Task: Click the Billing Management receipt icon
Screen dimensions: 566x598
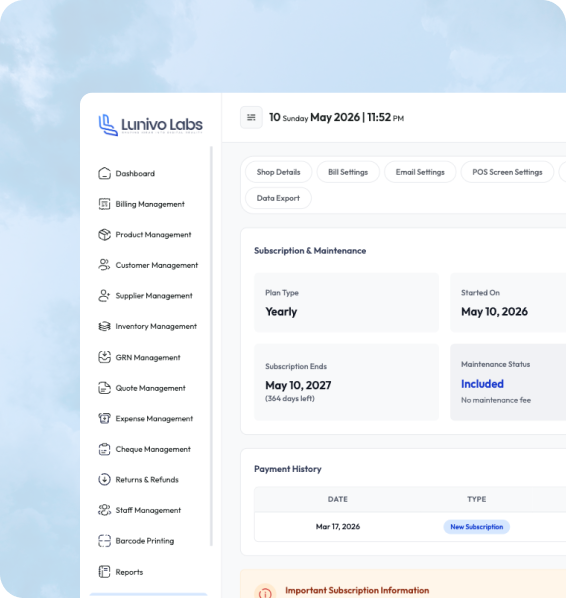Action: coord(104,204)
